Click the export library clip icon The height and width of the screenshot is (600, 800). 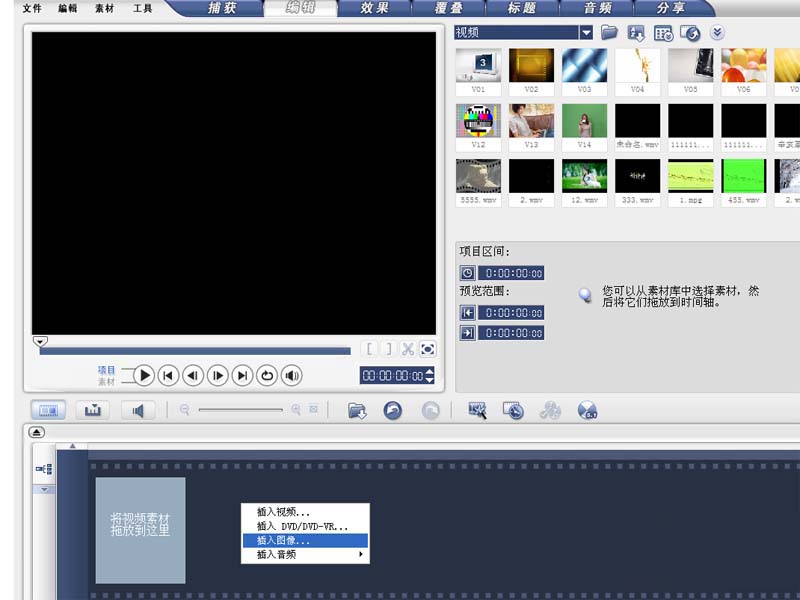[636, 34]
